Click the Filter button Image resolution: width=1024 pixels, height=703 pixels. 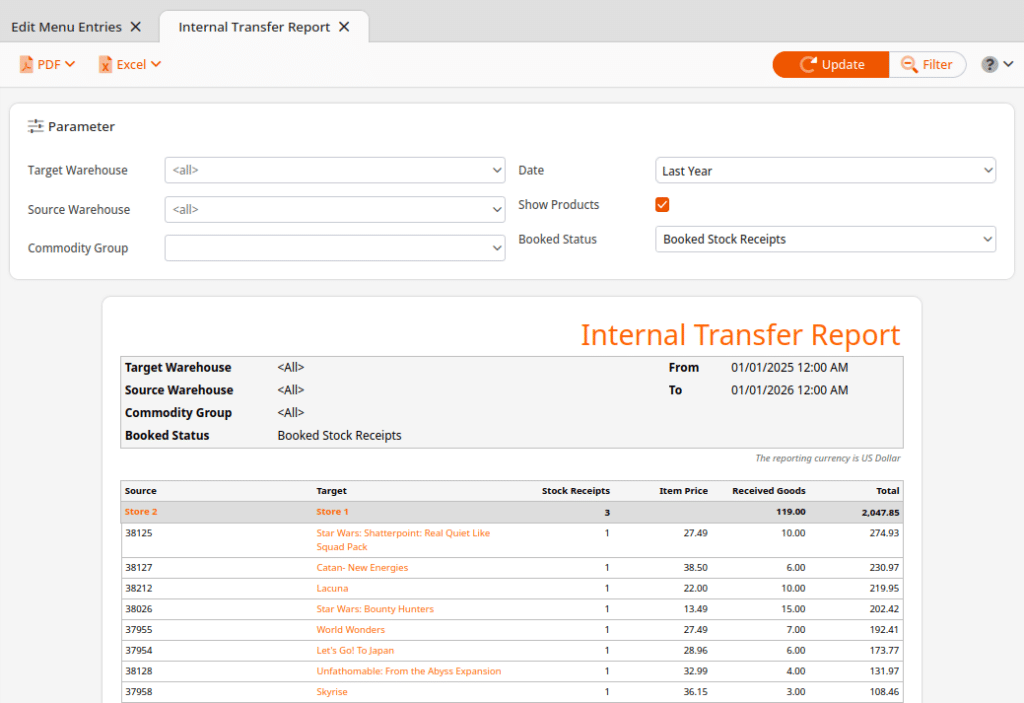(x=927, y=64)
